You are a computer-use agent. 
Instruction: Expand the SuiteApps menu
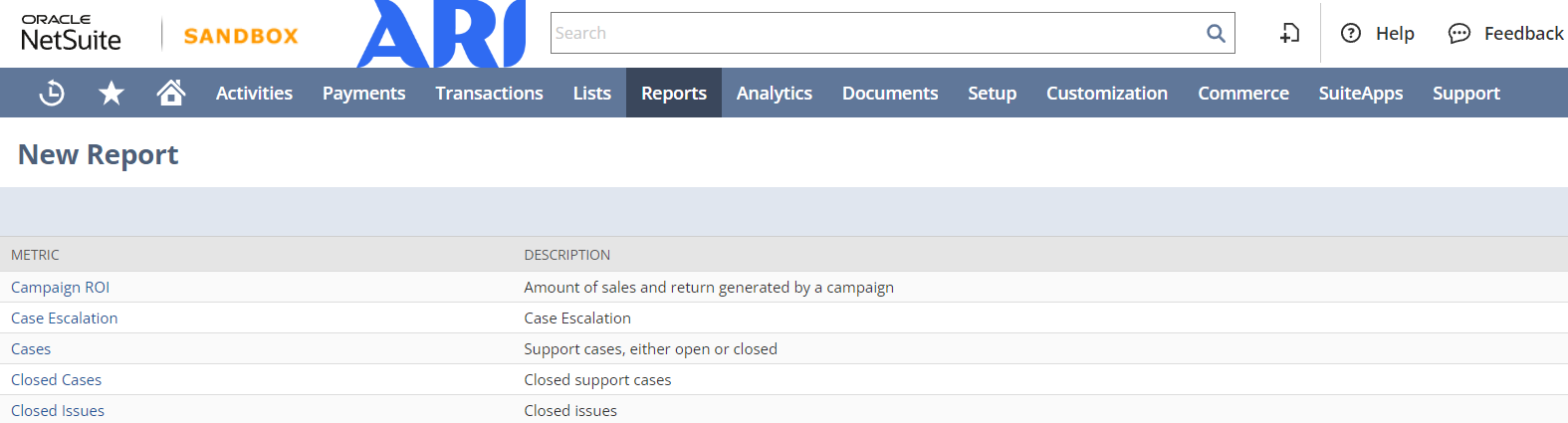click(1361, 94)
